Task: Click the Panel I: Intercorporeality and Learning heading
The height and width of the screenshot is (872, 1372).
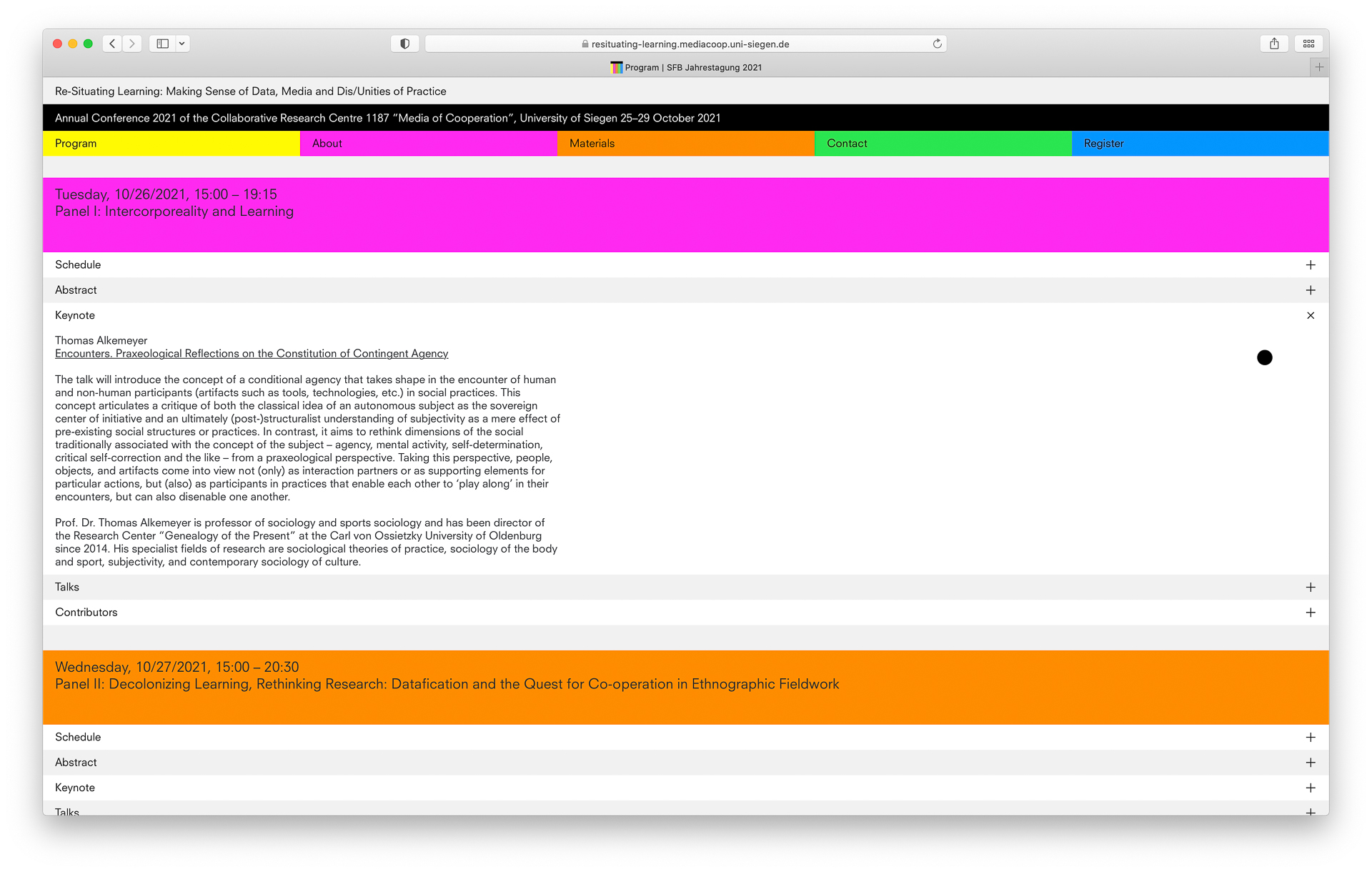Action: tap(174, 212)
